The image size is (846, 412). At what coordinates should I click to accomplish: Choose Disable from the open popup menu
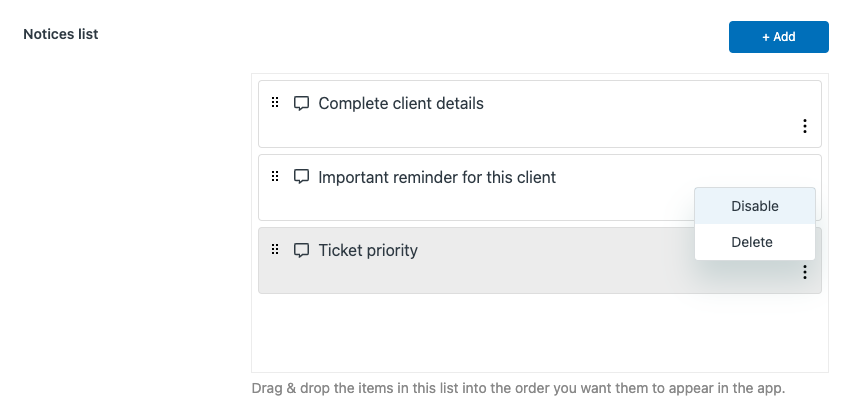tap(755, 206)
